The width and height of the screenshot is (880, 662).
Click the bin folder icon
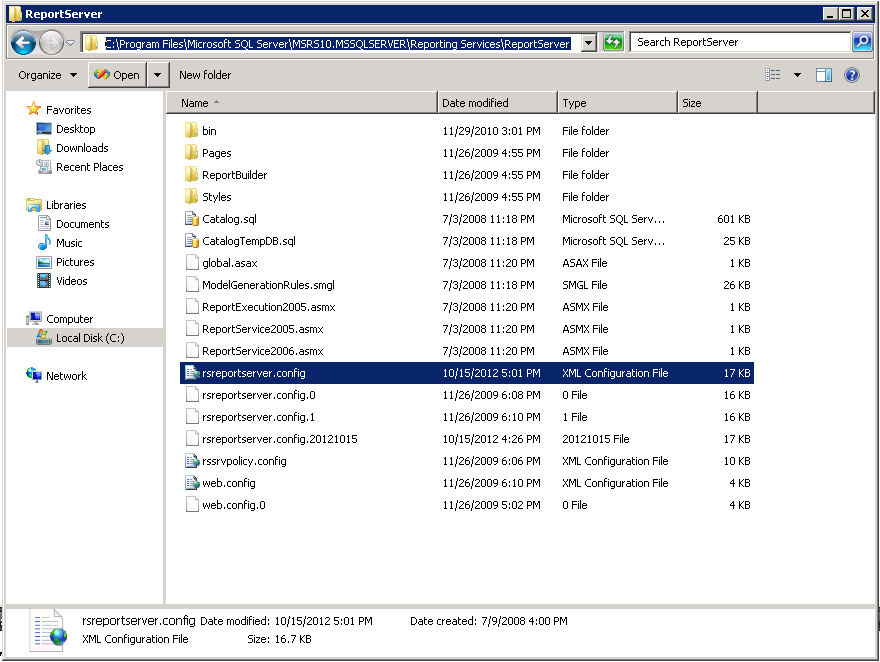click(x=191, y=131)
